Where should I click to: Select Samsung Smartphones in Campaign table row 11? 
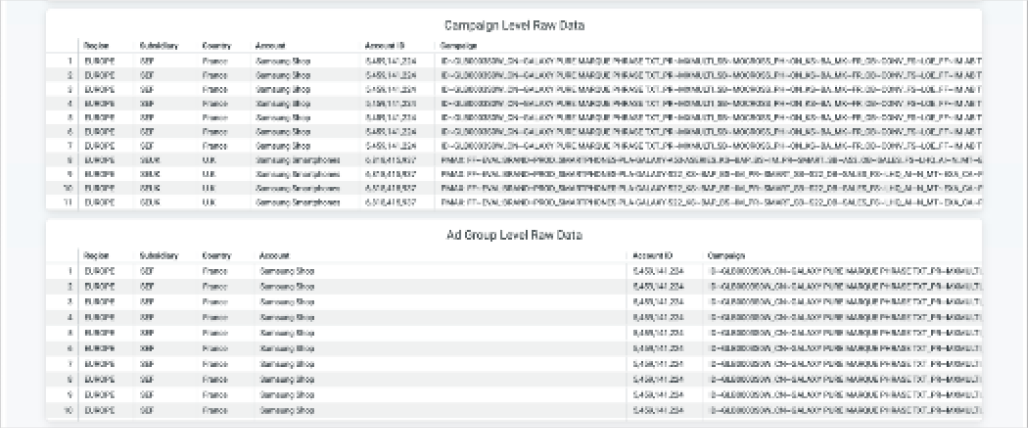(298, 203)
